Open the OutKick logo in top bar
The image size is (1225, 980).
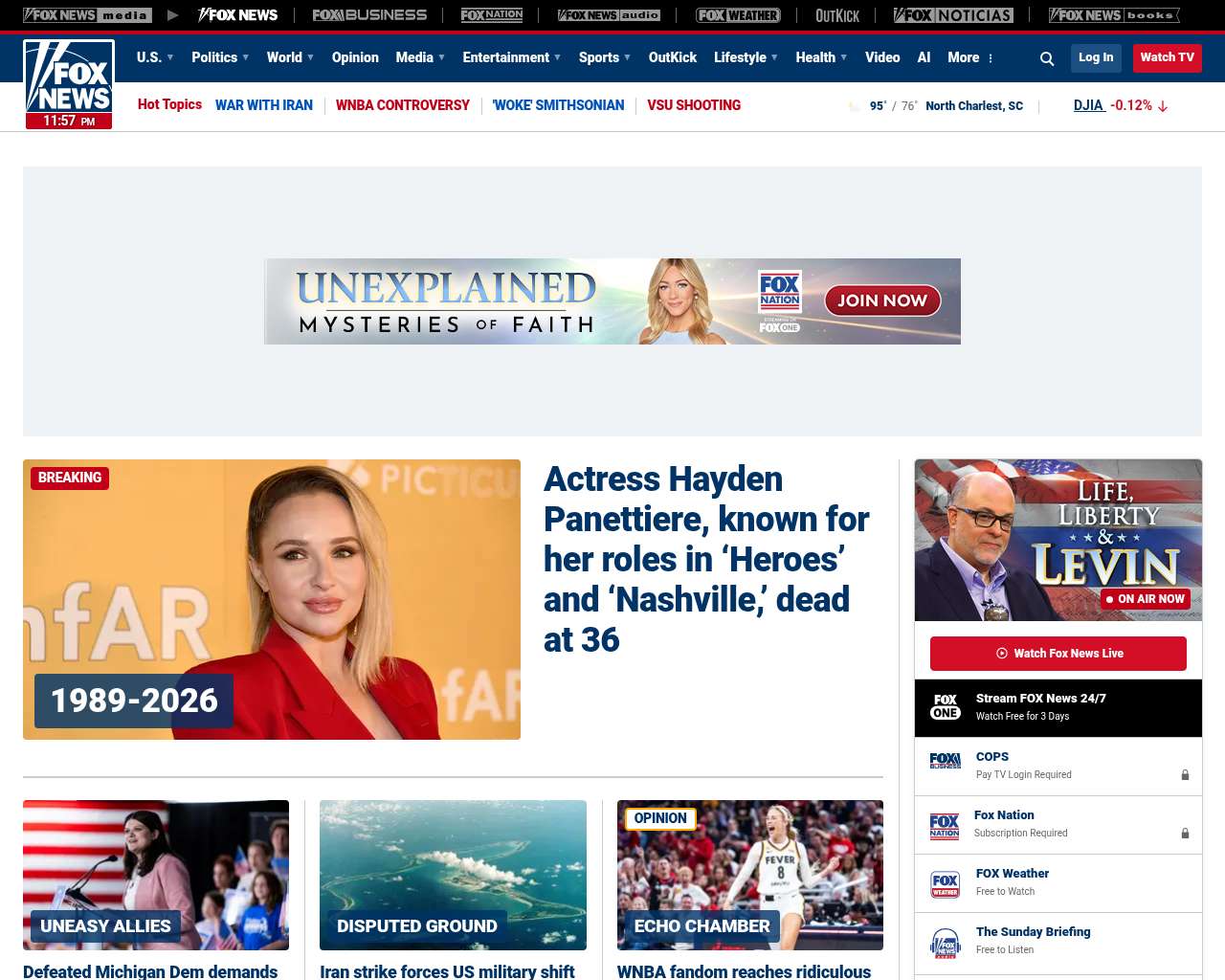pos(837,15)
